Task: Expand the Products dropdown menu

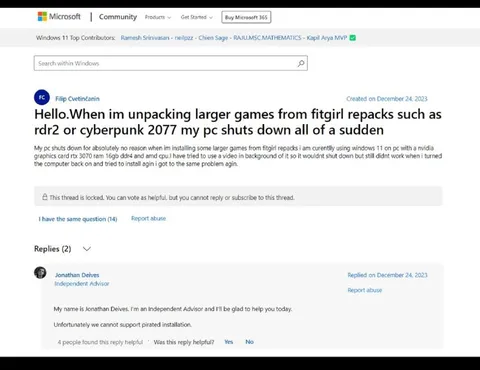Action: (158, 17)
